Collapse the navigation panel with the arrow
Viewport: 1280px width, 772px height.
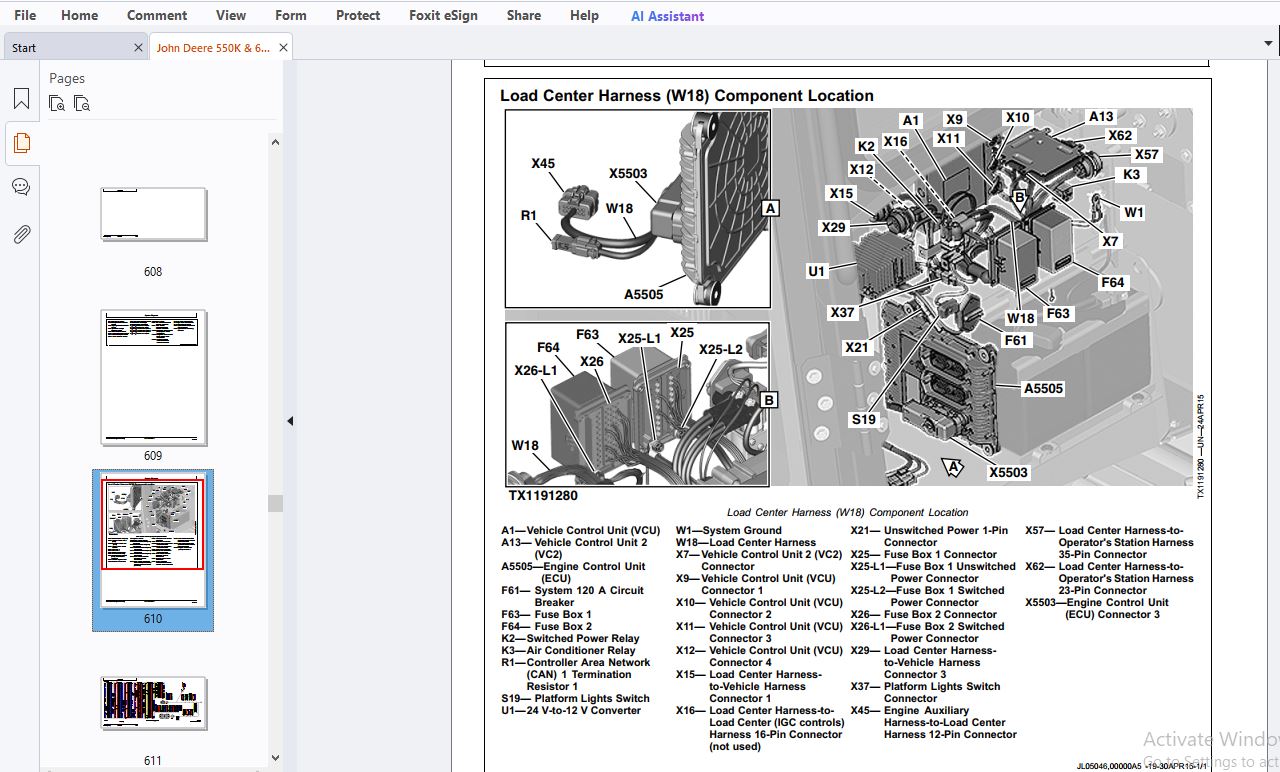290,421
